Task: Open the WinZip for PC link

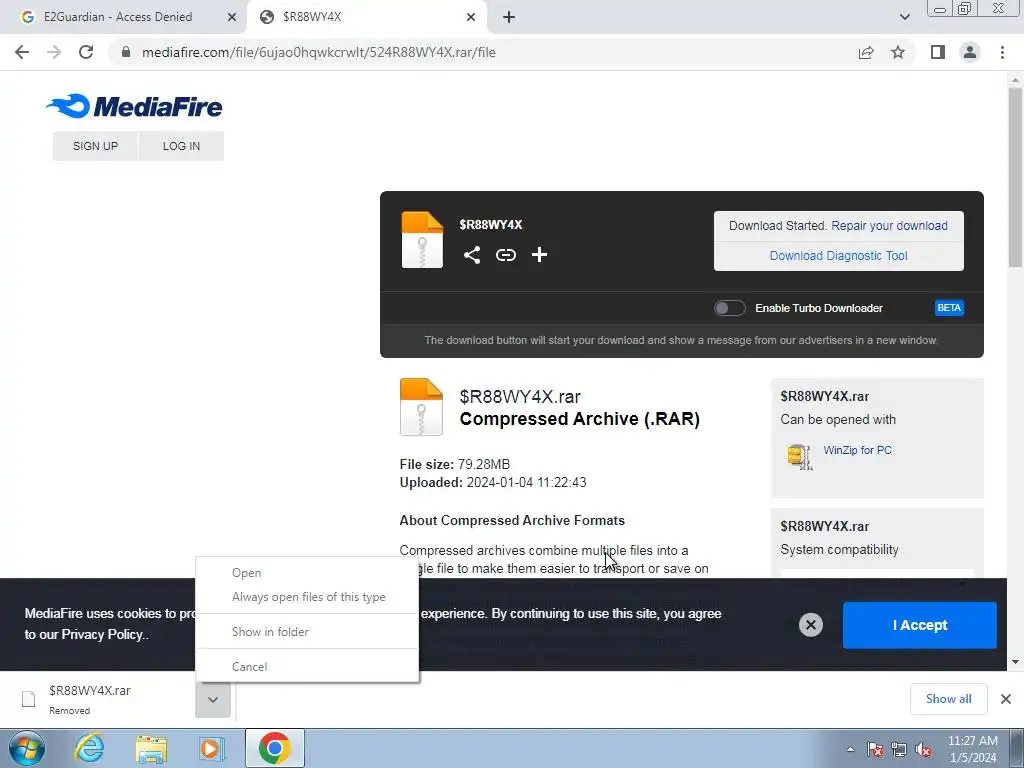Action: click(857, 450)
